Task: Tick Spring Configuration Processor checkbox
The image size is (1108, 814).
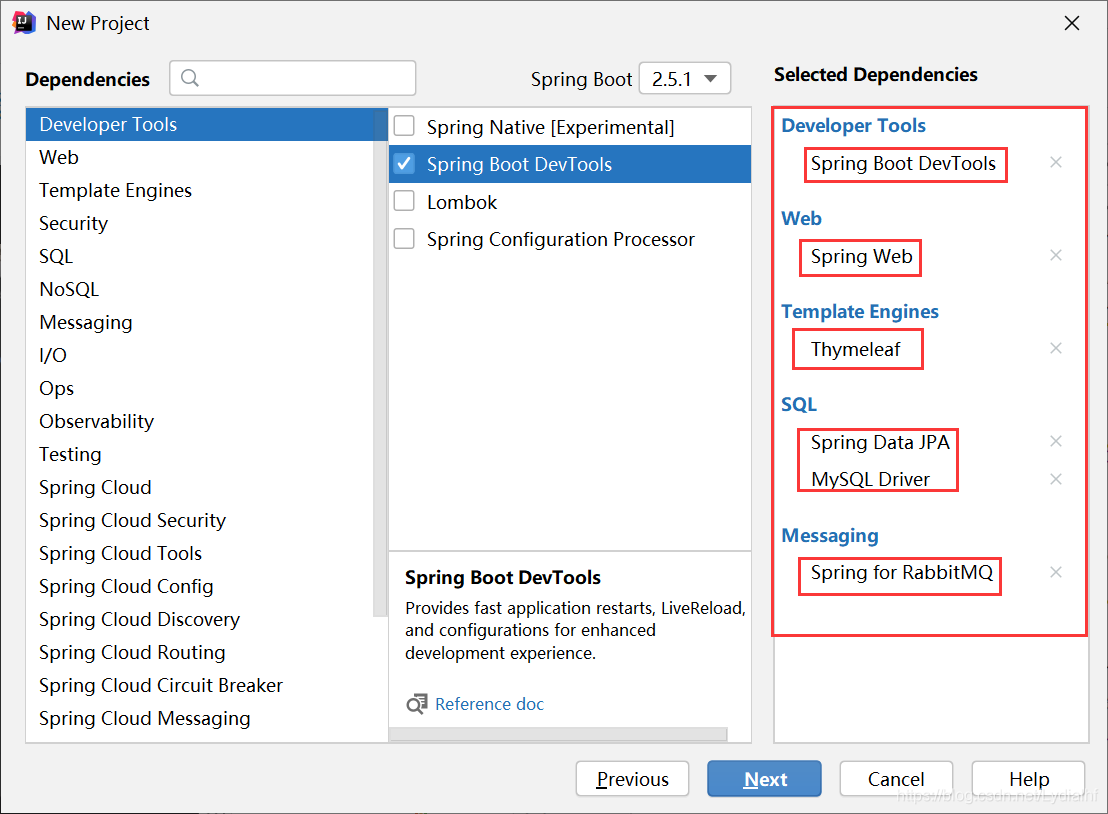Action: coord(404,239)
